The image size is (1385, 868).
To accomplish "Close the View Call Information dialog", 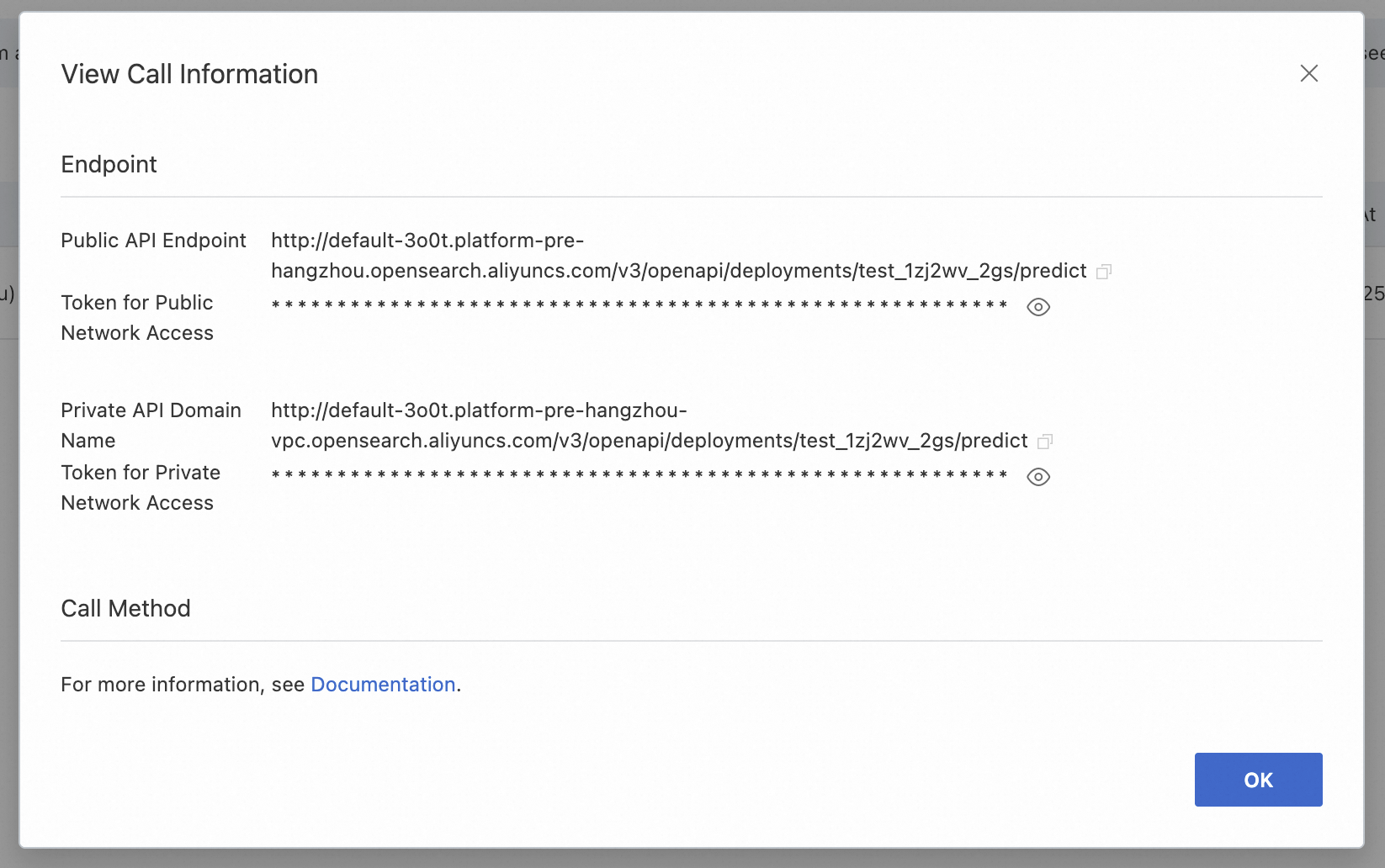I will tap(1308, 73).
